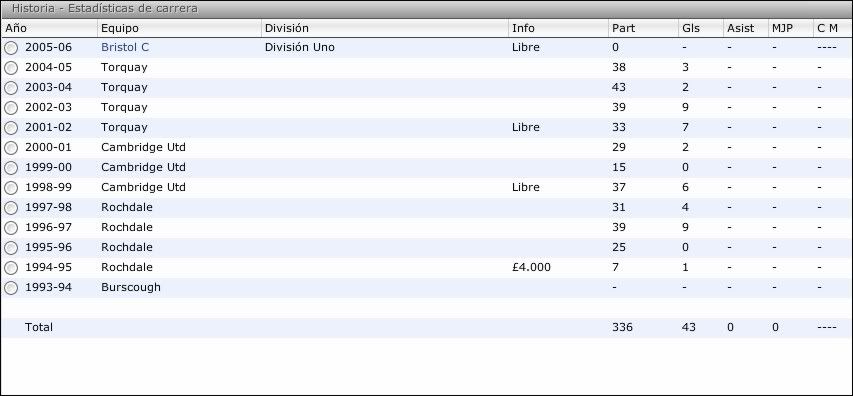This screenshot has height=396, width=853.
Task: Click the 31 appearances cell for 1997-98
Action: point(619,207)
